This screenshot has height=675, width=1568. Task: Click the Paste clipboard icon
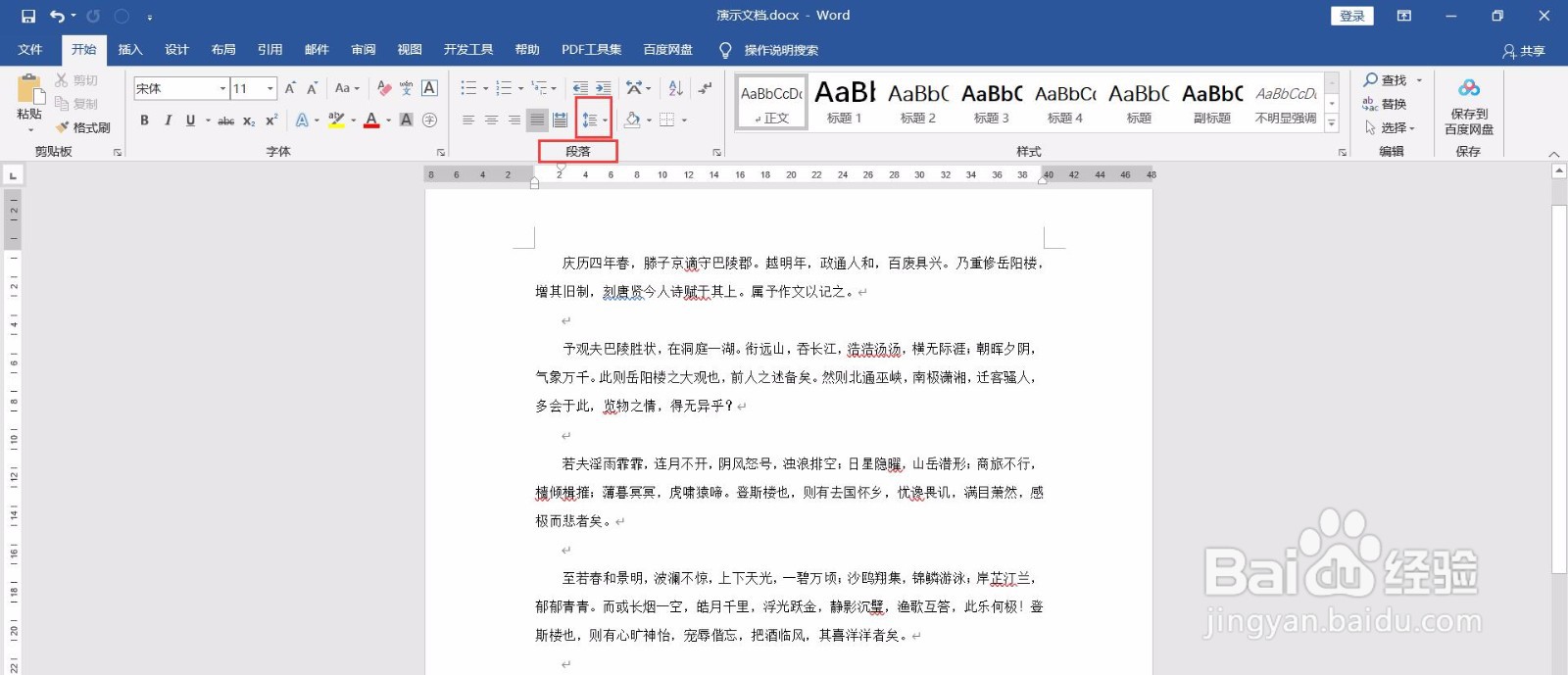pos(29,90)
